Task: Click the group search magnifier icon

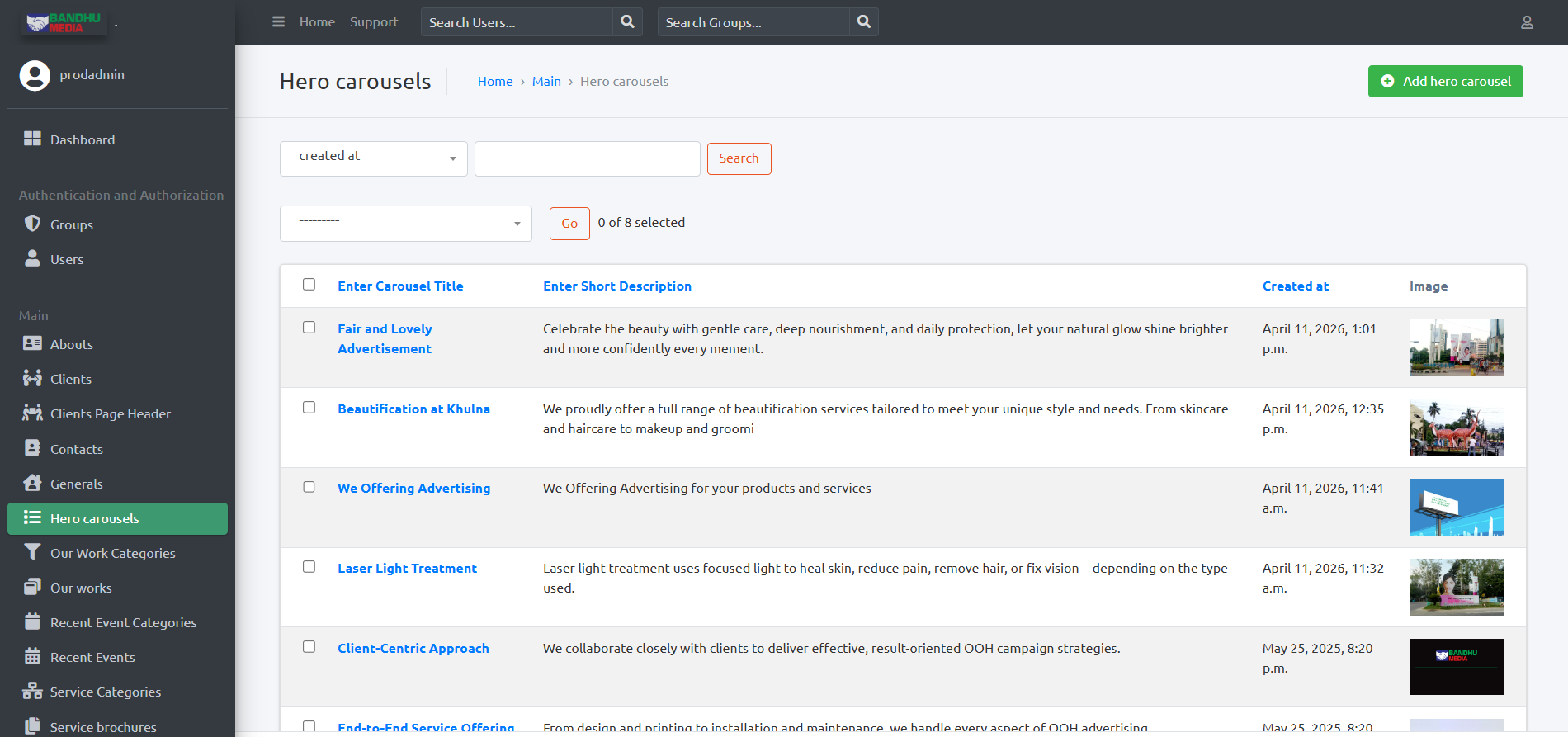Action: pyautogui.click(x=863, y=22)
